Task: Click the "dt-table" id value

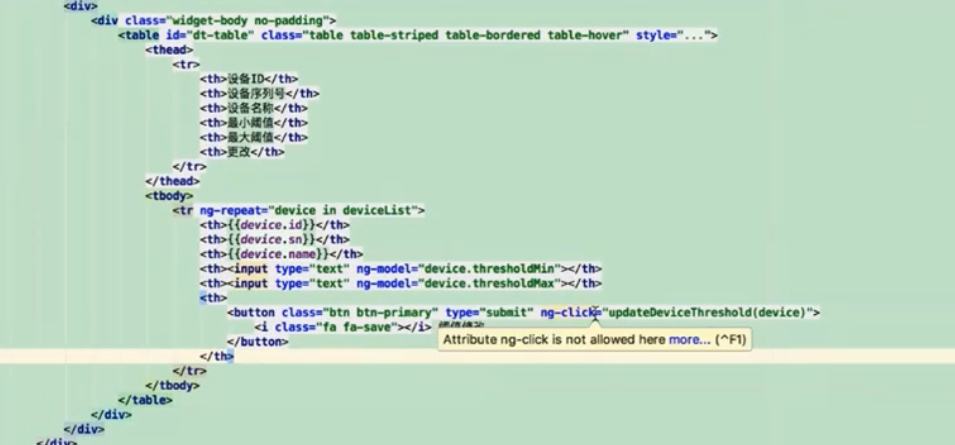Action: point(220,35)
